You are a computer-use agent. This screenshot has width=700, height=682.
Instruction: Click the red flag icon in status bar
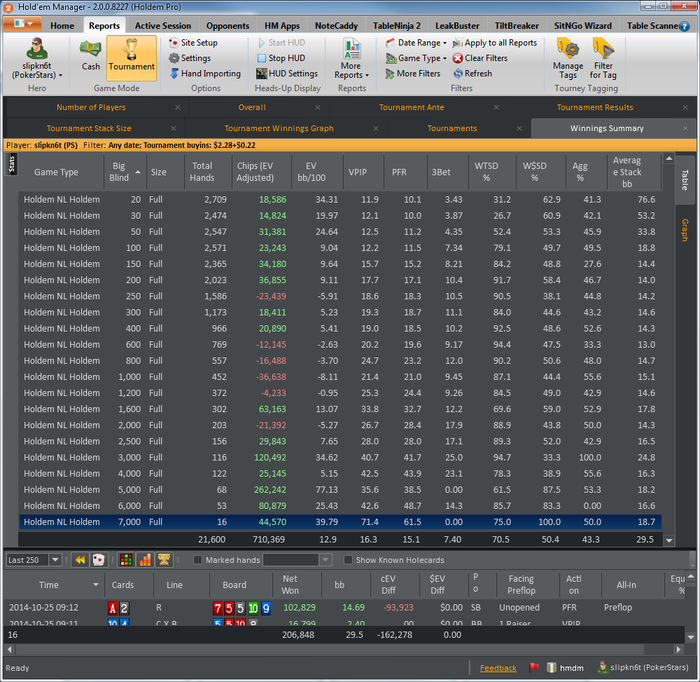pos(533,668)
